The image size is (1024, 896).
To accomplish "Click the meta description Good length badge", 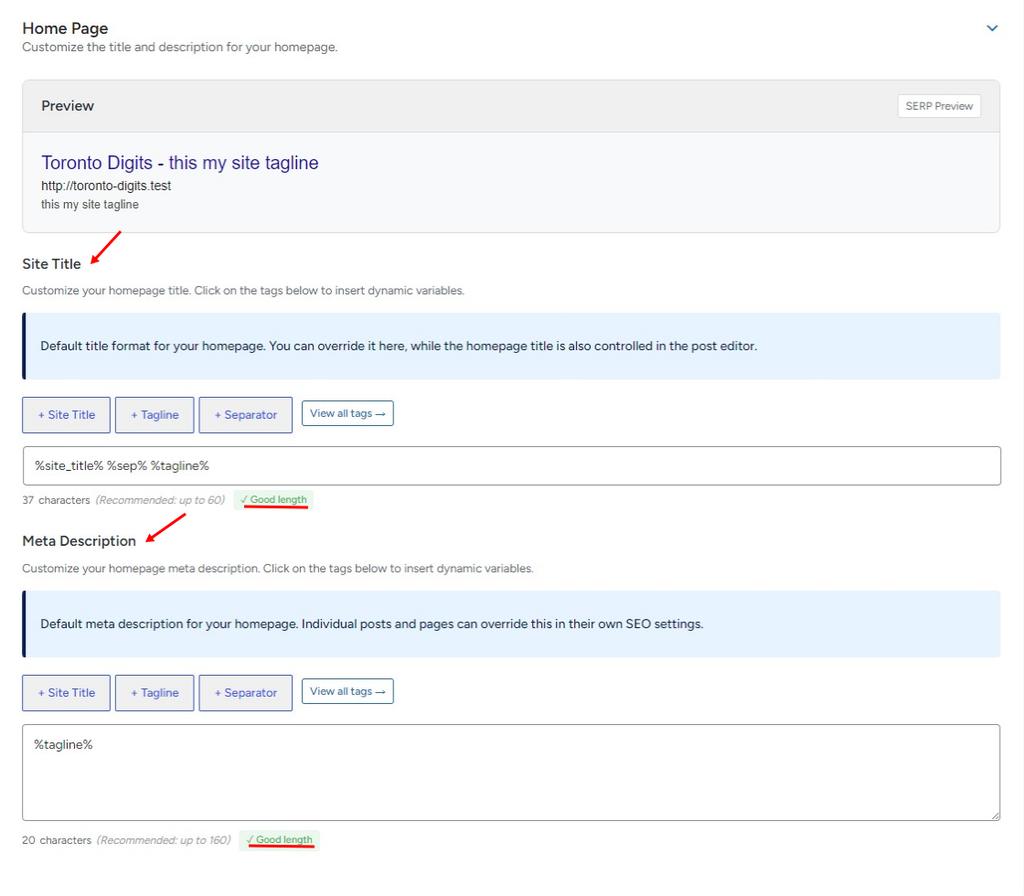I will pyautogui.click(x=279, y=840).
